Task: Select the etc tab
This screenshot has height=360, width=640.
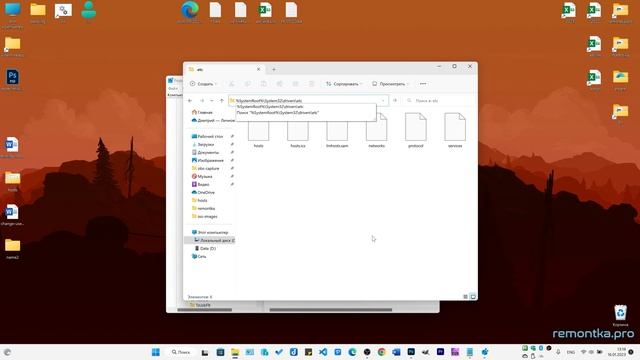Action: (224, 69)
